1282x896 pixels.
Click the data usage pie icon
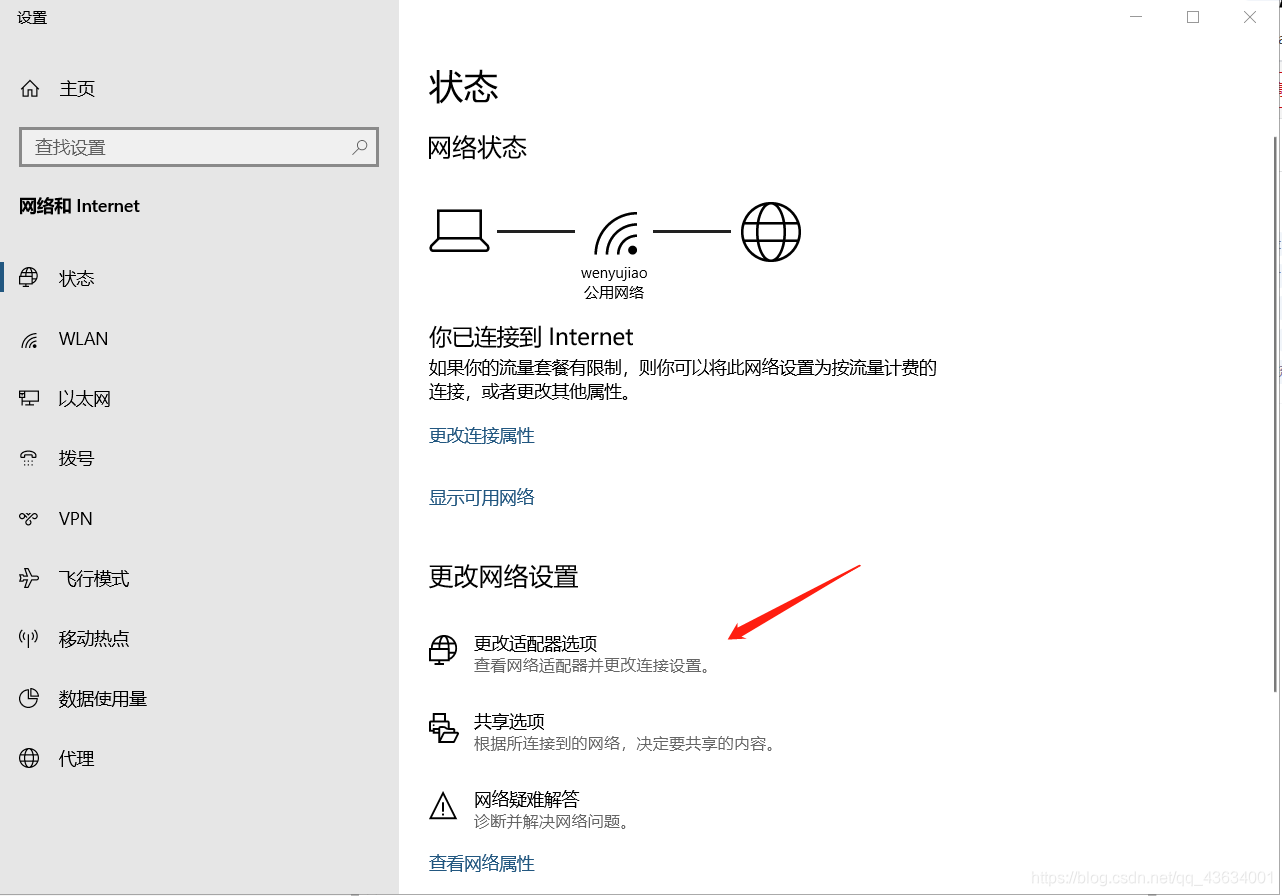(x=29, y=698)
